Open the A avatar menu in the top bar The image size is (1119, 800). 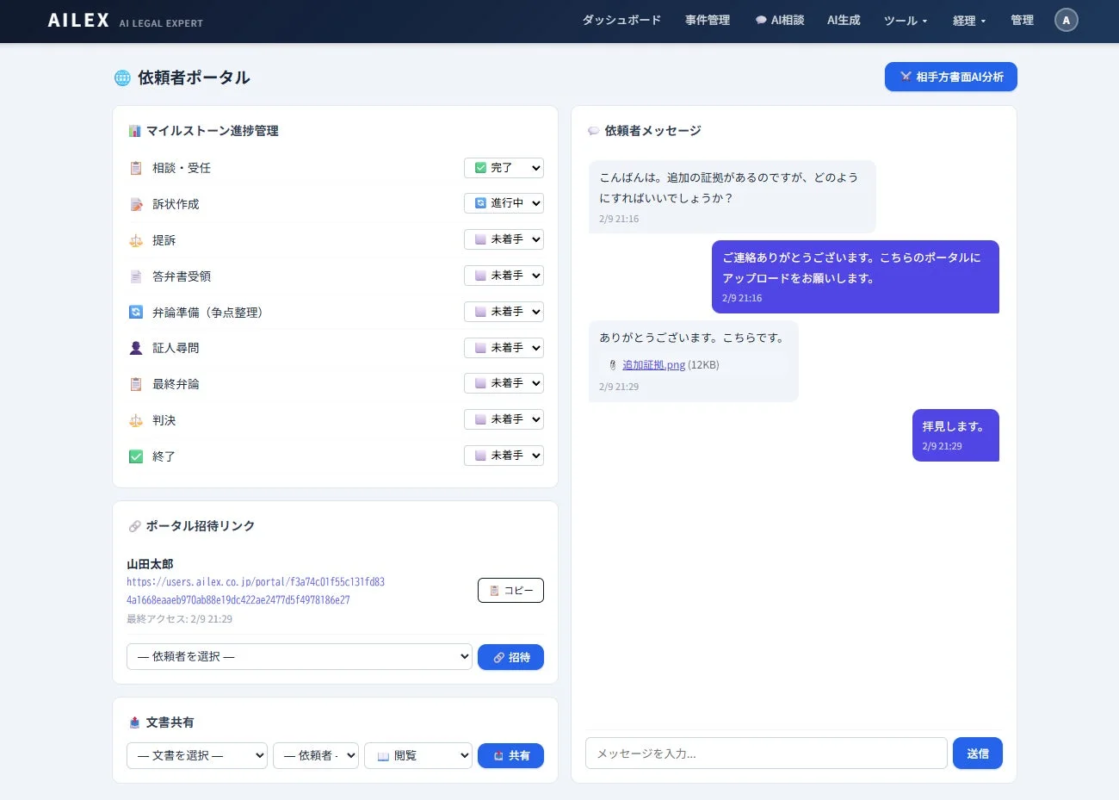pos(1065,20)
